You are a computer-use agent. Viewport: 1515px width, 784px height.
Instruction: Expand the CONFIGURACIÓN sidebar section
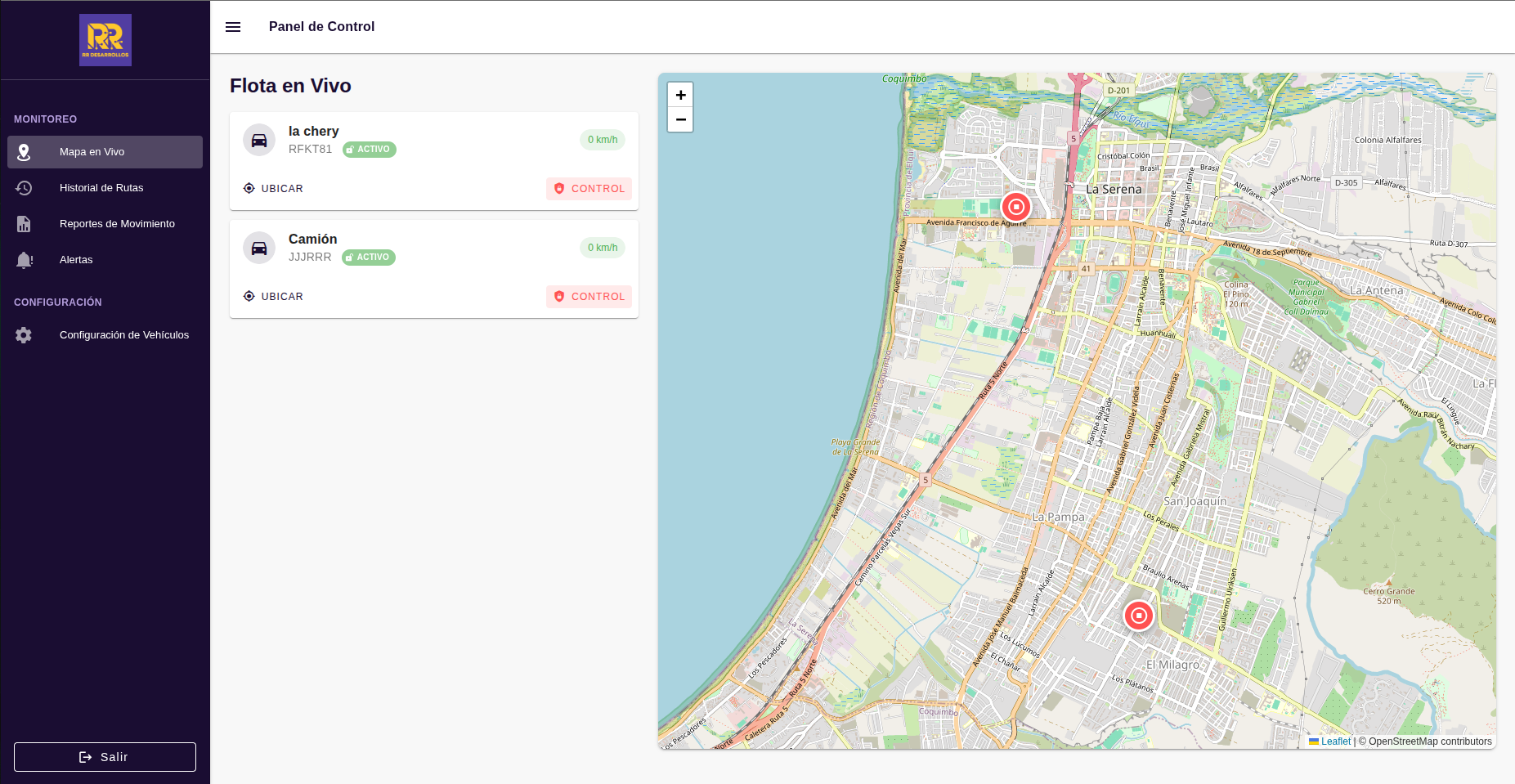(57, 302)
